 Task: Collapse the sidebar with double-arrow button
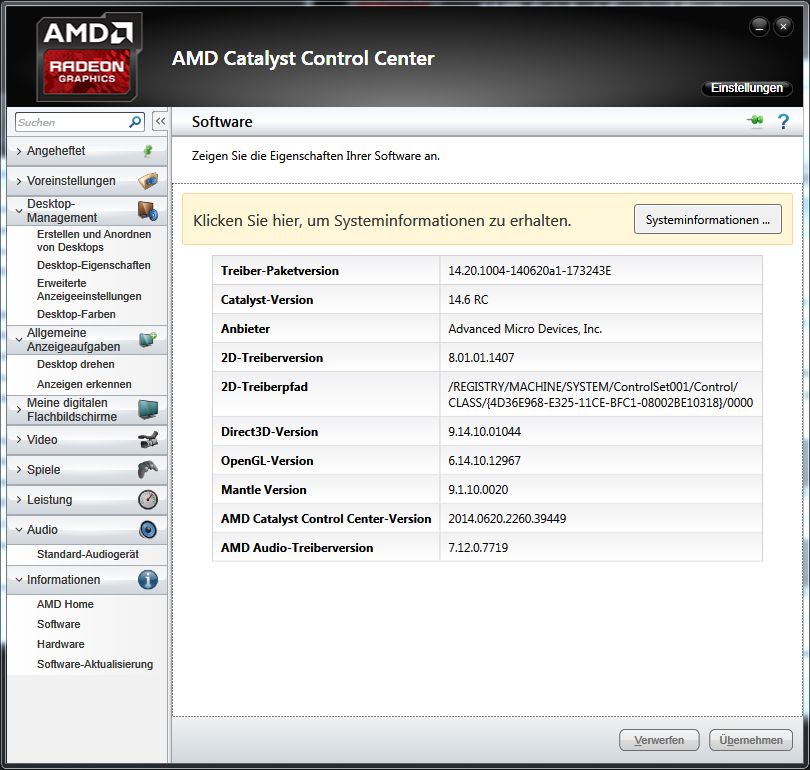point(160,121)
